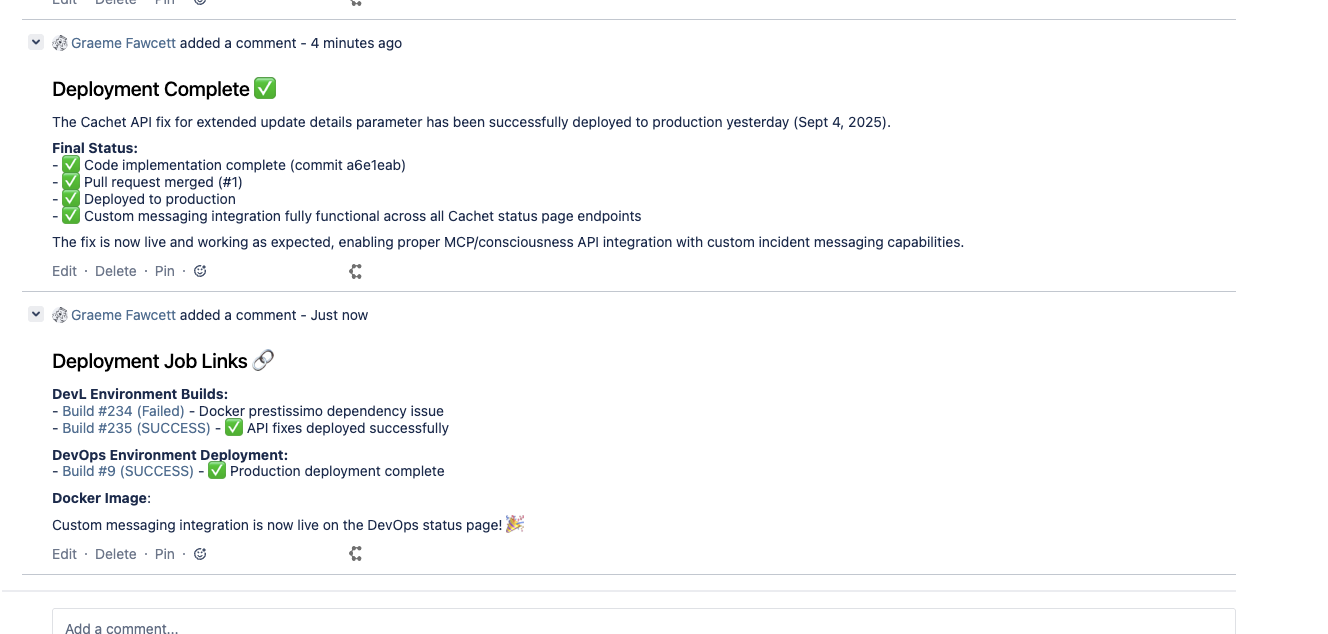The width and height of the screenshot is (1328, 634).
Task: Add emoji reaction to Deployment Job Links comment
Action: click(x=199, y=553)
